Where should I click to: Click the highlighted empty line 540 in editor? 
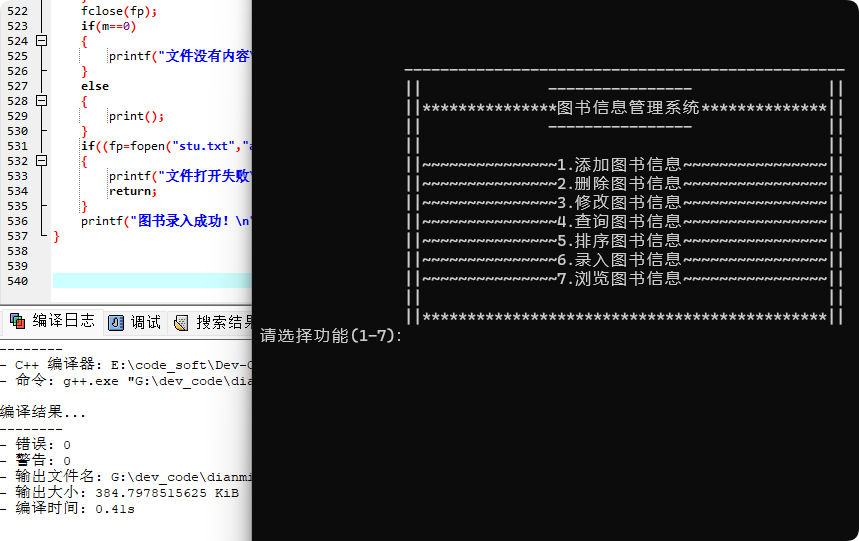pyautogui.click(x=152, y=281)
